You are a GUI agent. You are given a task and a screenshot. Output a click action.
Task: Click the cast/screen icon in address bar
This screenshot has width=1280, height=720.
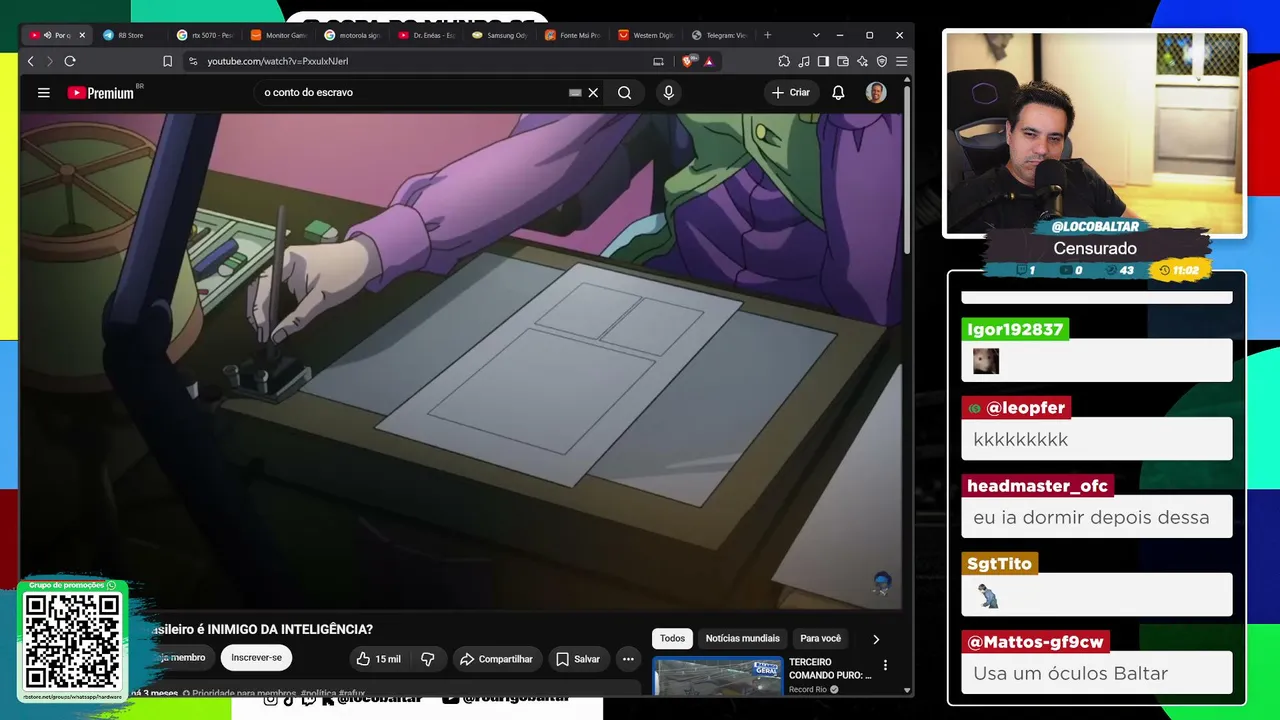click(658, 61)
